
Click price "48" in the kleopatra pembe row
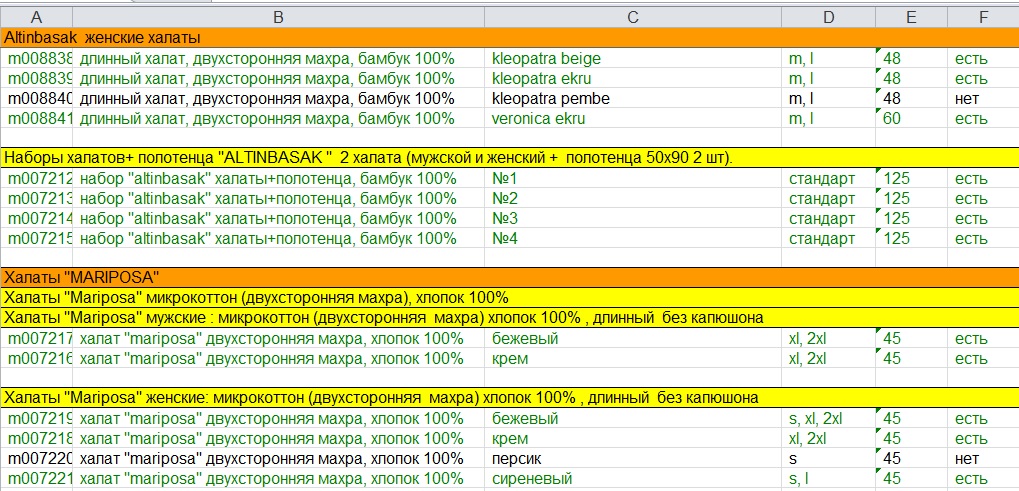click(892, 99)
